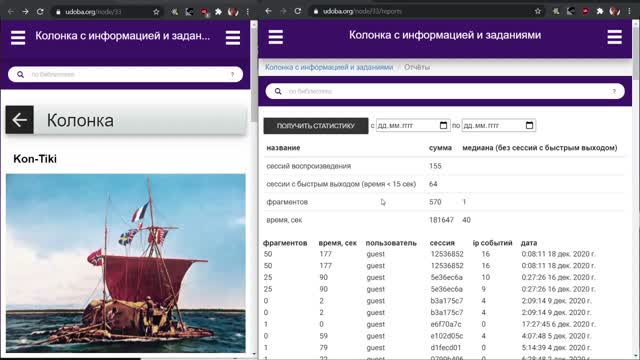Click address bar udoba.org/node/33/reports in right browser
The image size is (640, 360).
[x=428, y=11]
